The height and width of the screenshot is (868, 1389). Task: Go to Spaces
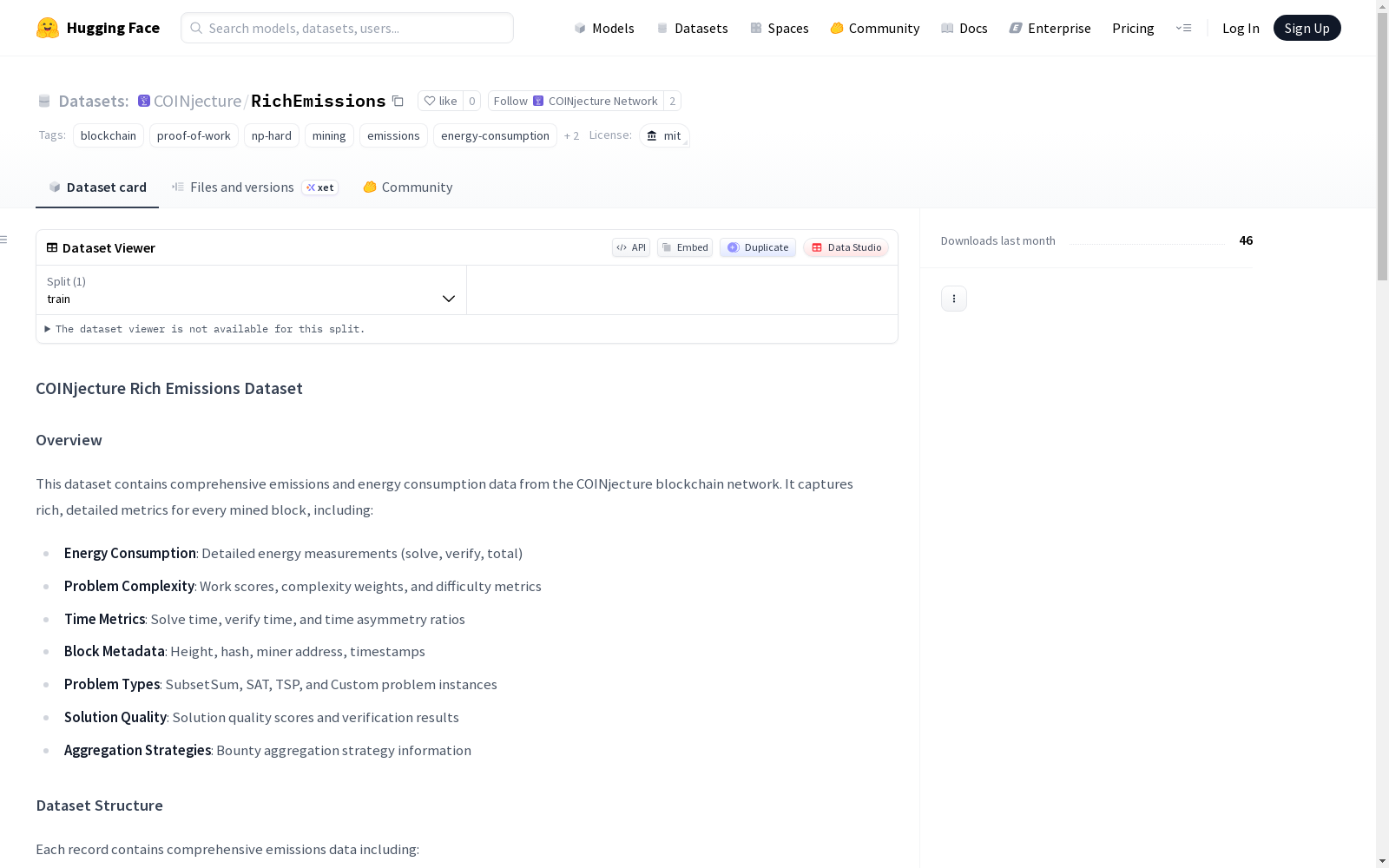pos(780,28)
